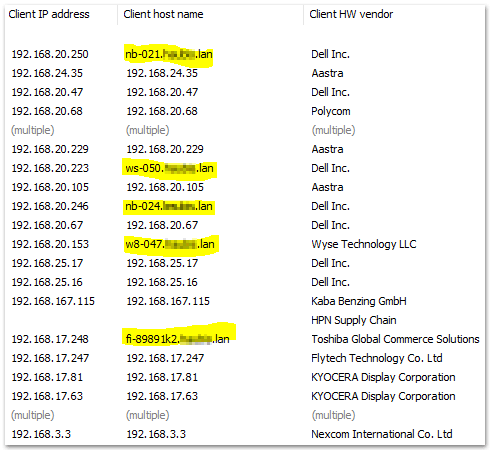
Task: Select the Polycom vendor cell
Action: [331, 111]
